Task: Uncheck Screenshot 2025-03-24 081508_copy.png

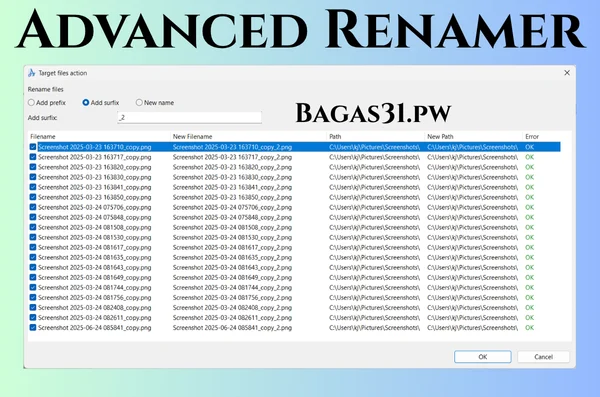Action: coord(33,227)
